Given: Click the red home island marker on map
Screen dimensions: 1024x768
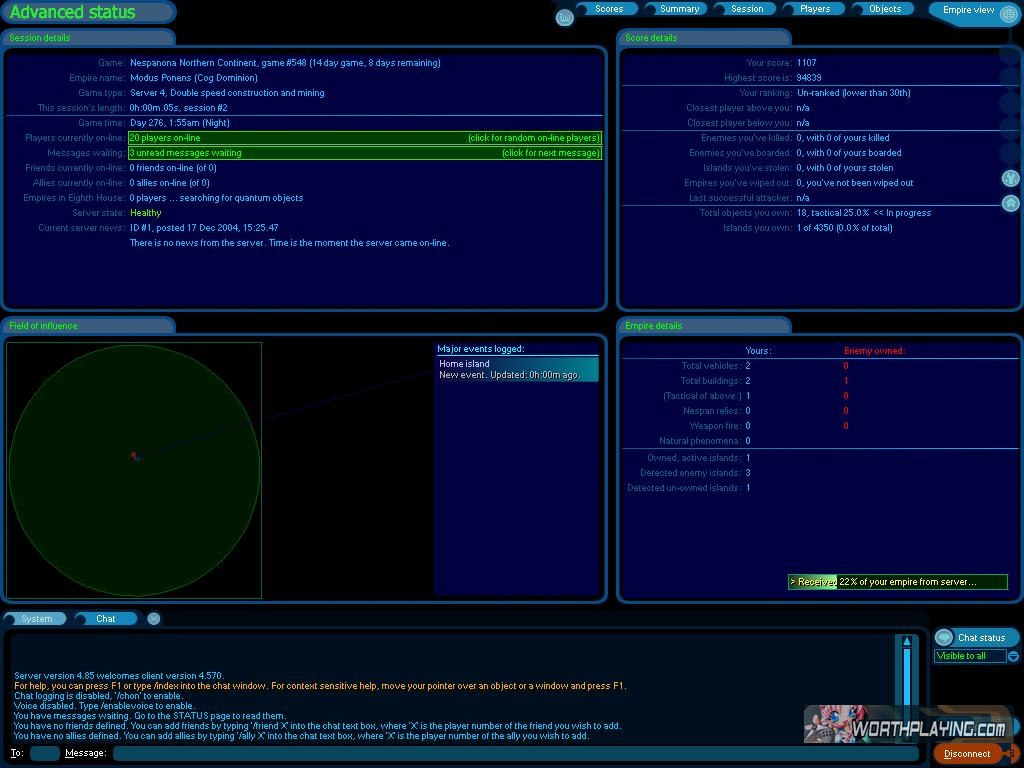Looking at the screenshot, I should (x=134, y=456).
